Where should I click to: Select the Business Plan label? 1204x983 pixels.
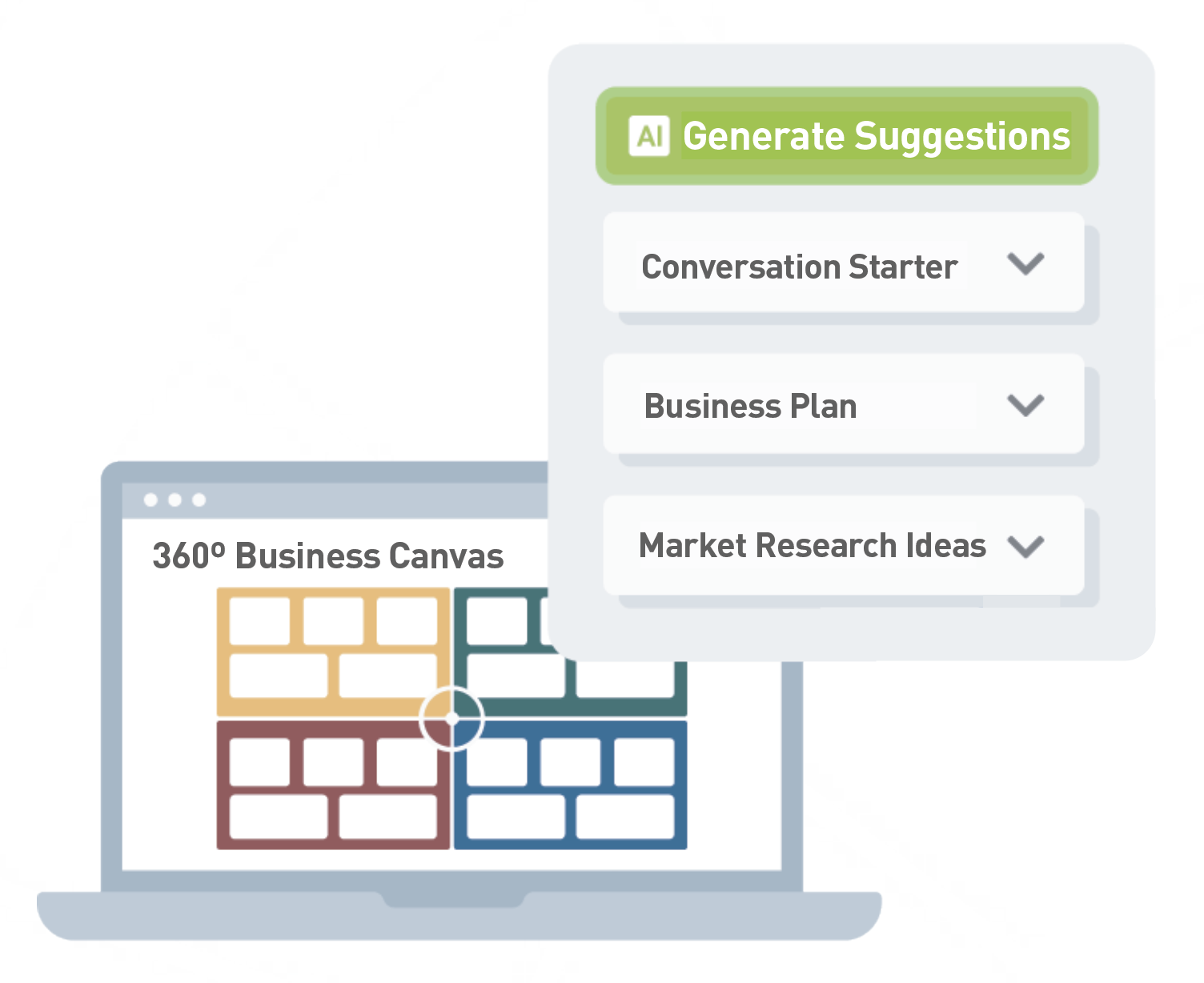click(x=750, y=406)
